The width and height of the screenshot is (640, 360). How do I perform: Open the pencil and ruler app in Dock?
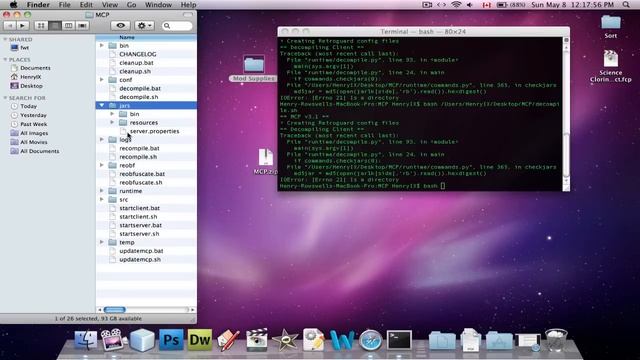click(x=228, y=340)
